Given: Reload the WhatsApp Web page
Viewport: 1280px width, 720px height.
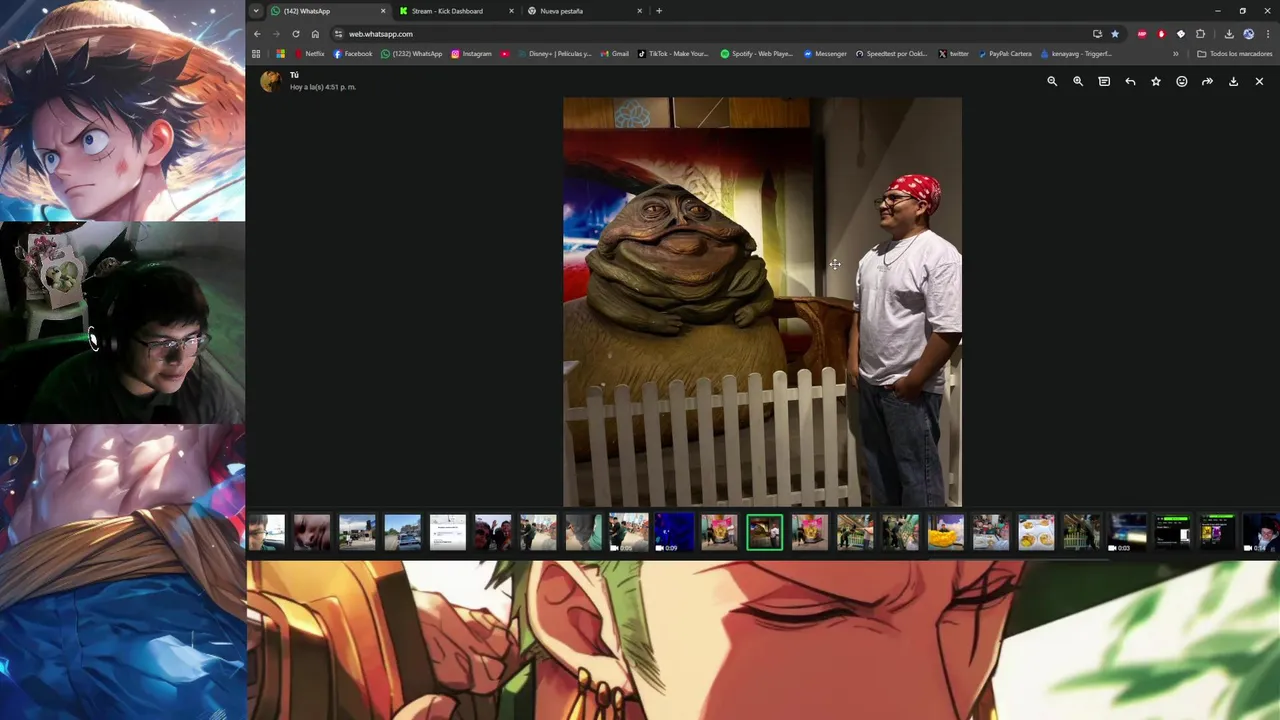Looking at the screenshot, I should (x=296, y=34).
